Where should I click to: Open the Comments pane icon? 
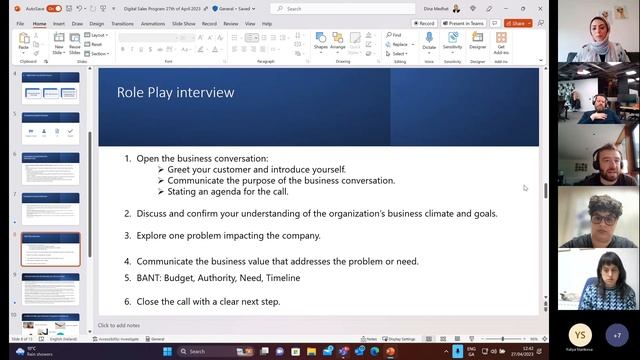click(495, 23)
